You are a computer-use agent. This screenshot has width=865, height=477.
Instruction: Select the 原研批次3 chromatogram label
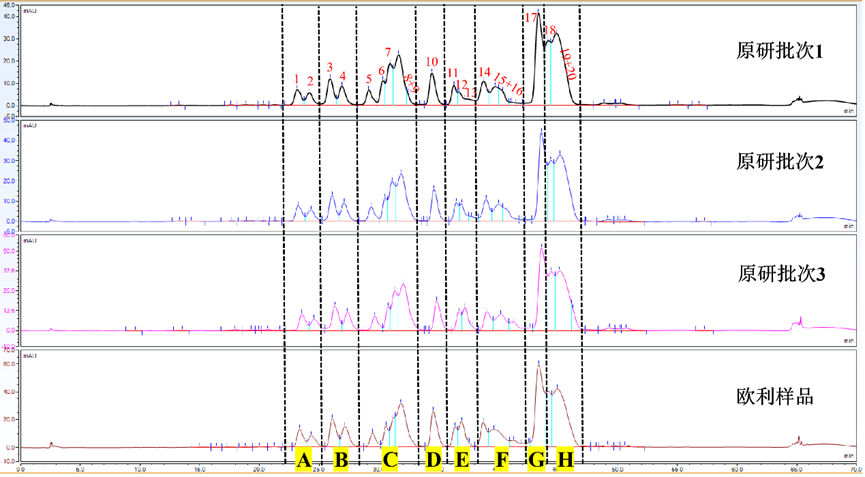click(781, 274)
